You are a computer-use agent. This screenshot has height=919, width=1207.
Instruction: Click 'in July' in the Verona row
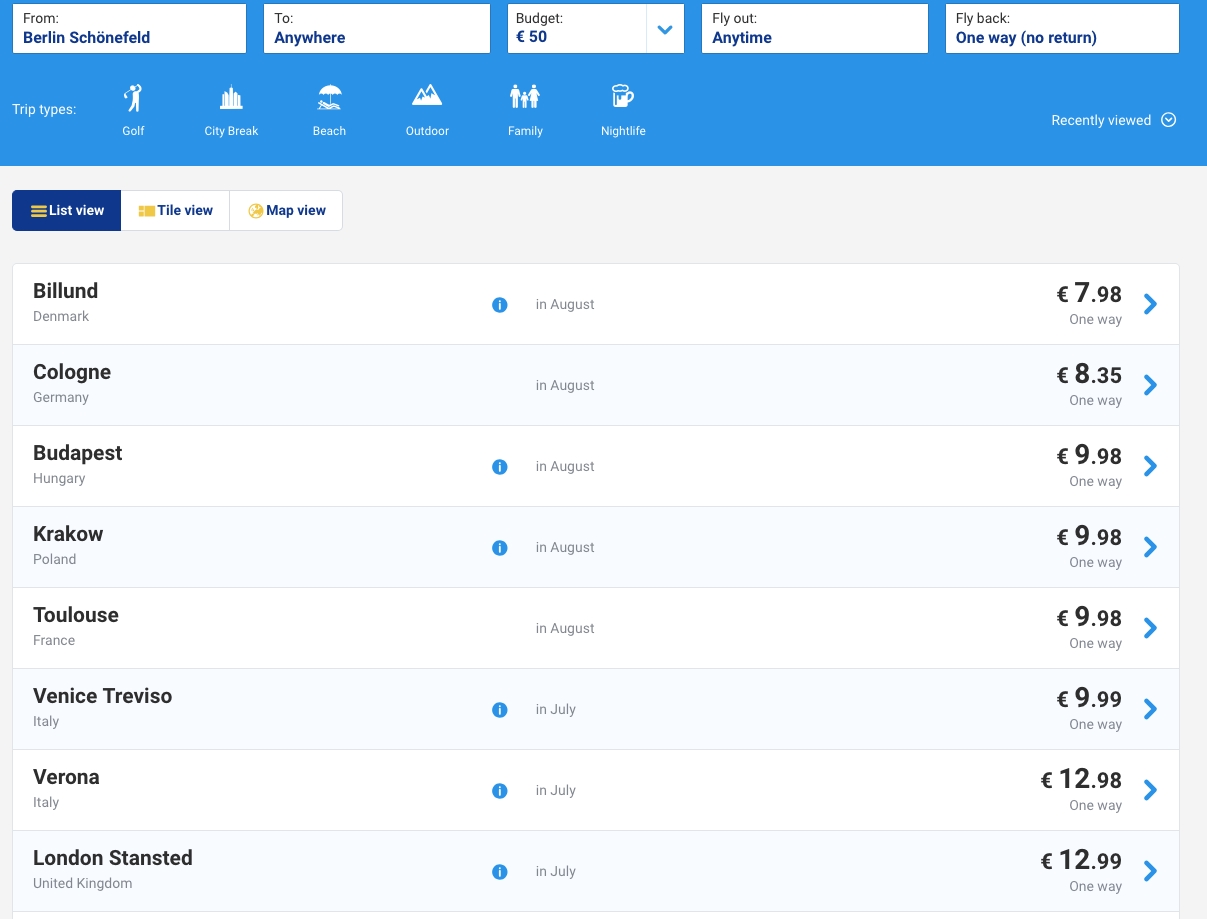point(556,791)
